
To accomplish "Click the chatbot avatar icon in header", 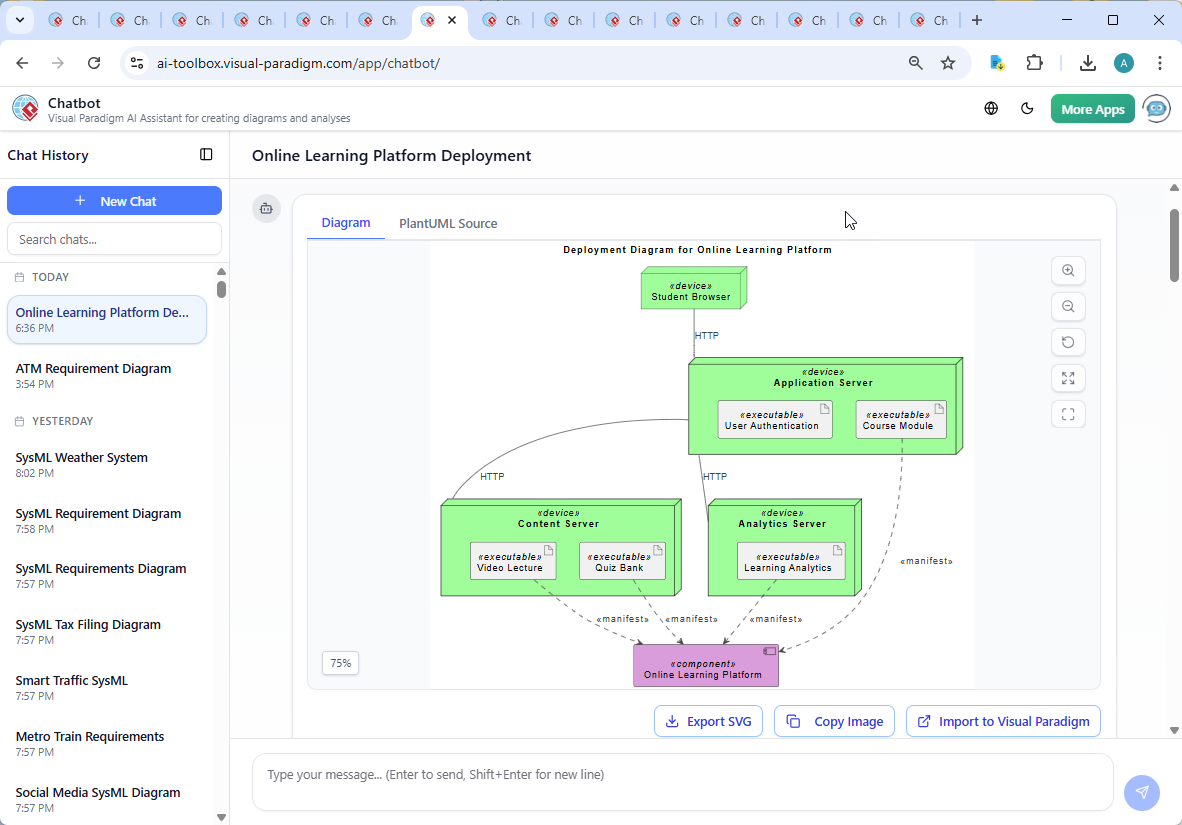I will click(1157, 109).
